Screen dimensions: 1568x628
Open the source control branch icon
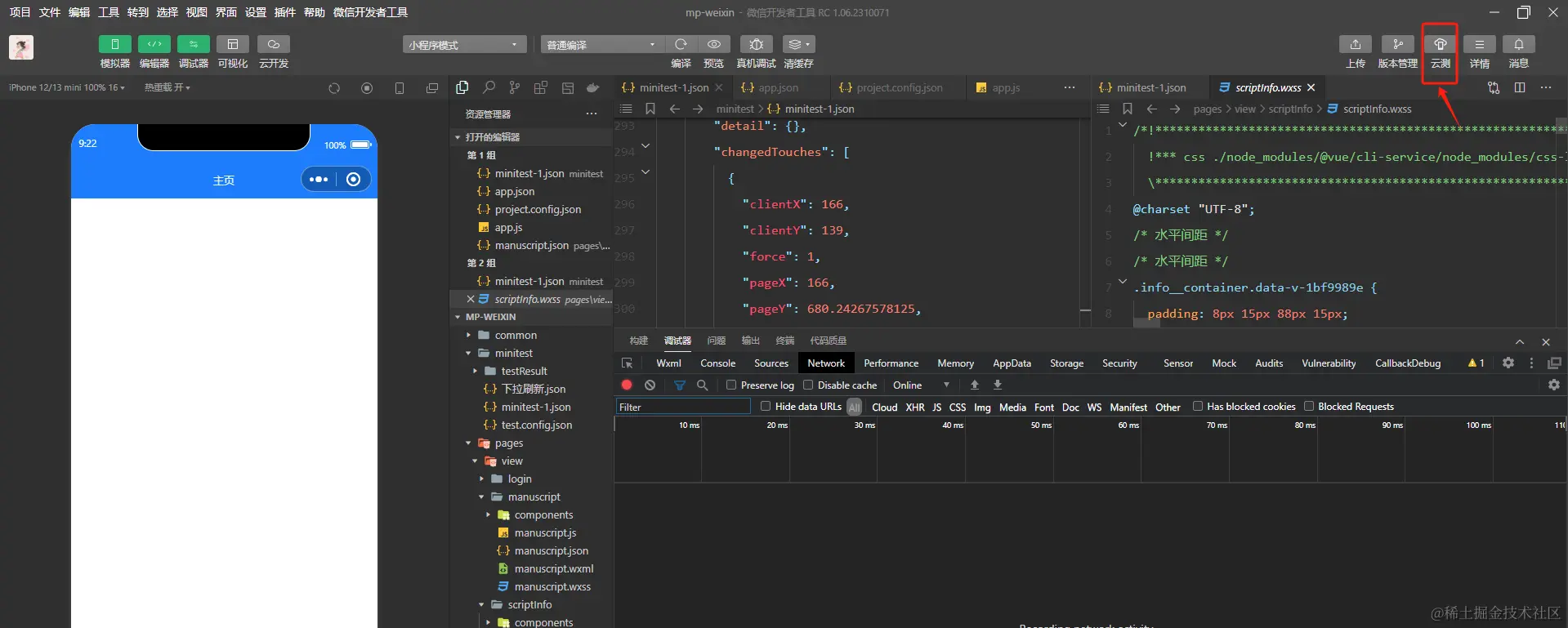(x=514, y=87)
